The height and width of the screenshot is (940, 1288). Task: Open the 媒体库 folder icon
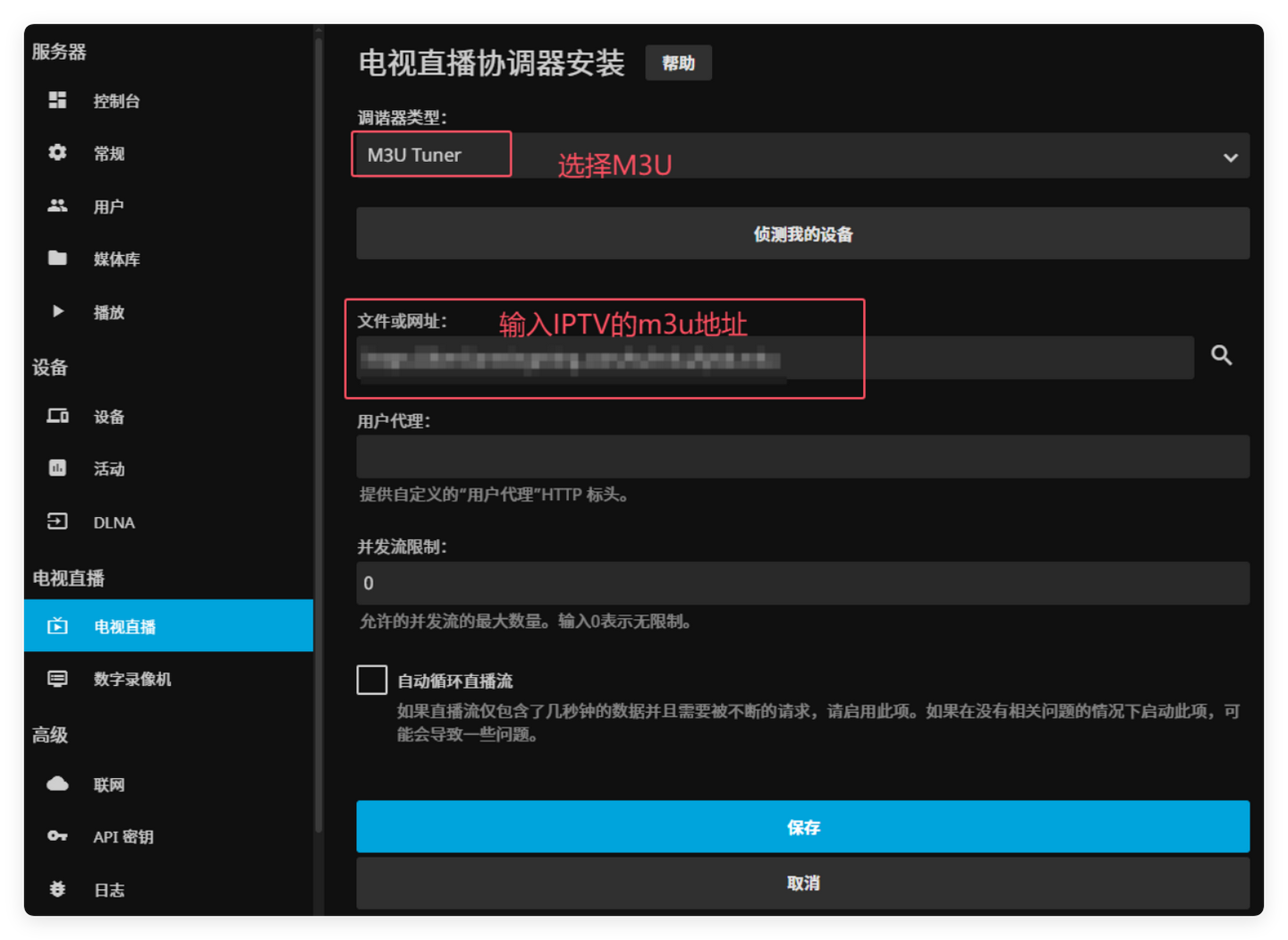[x=56, y=258]
